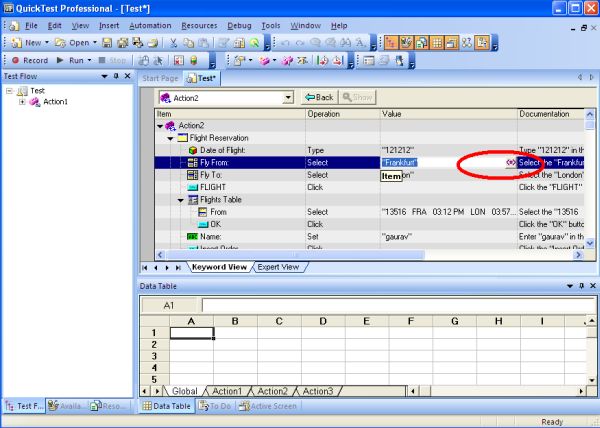Switch to the Expert View tab
The height and width of the screenshot is (428, 600).
click(278, 267)
